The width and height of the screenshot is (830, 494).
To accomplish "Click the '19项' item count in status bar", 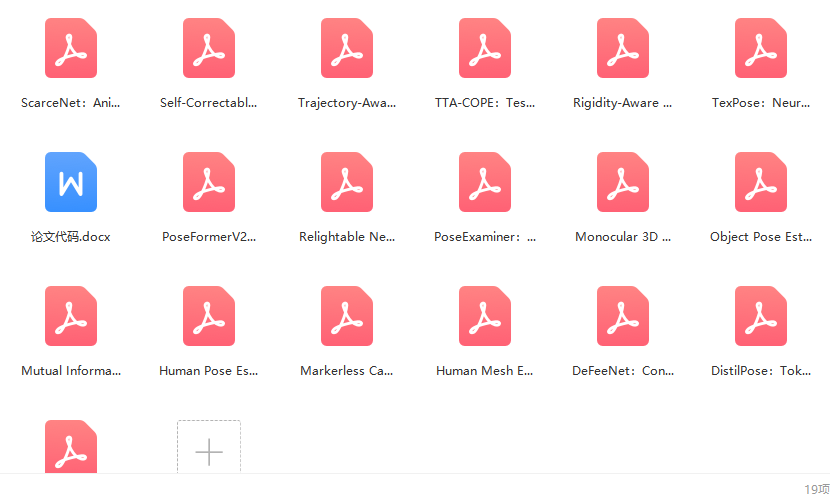I will pyautogui.click(x=817, y=488).
